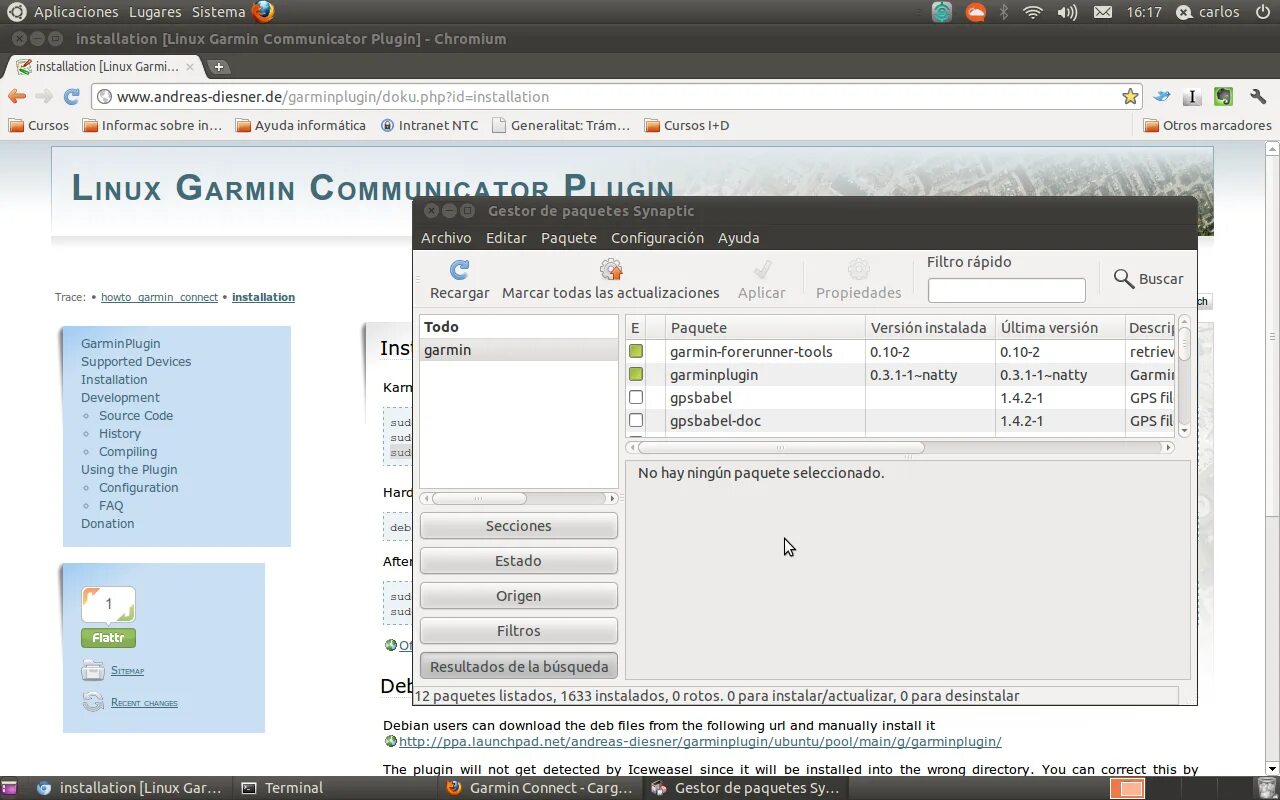Click the Estado button
The height and width of the screenshot is (800, 1280).
click(519, 561)
